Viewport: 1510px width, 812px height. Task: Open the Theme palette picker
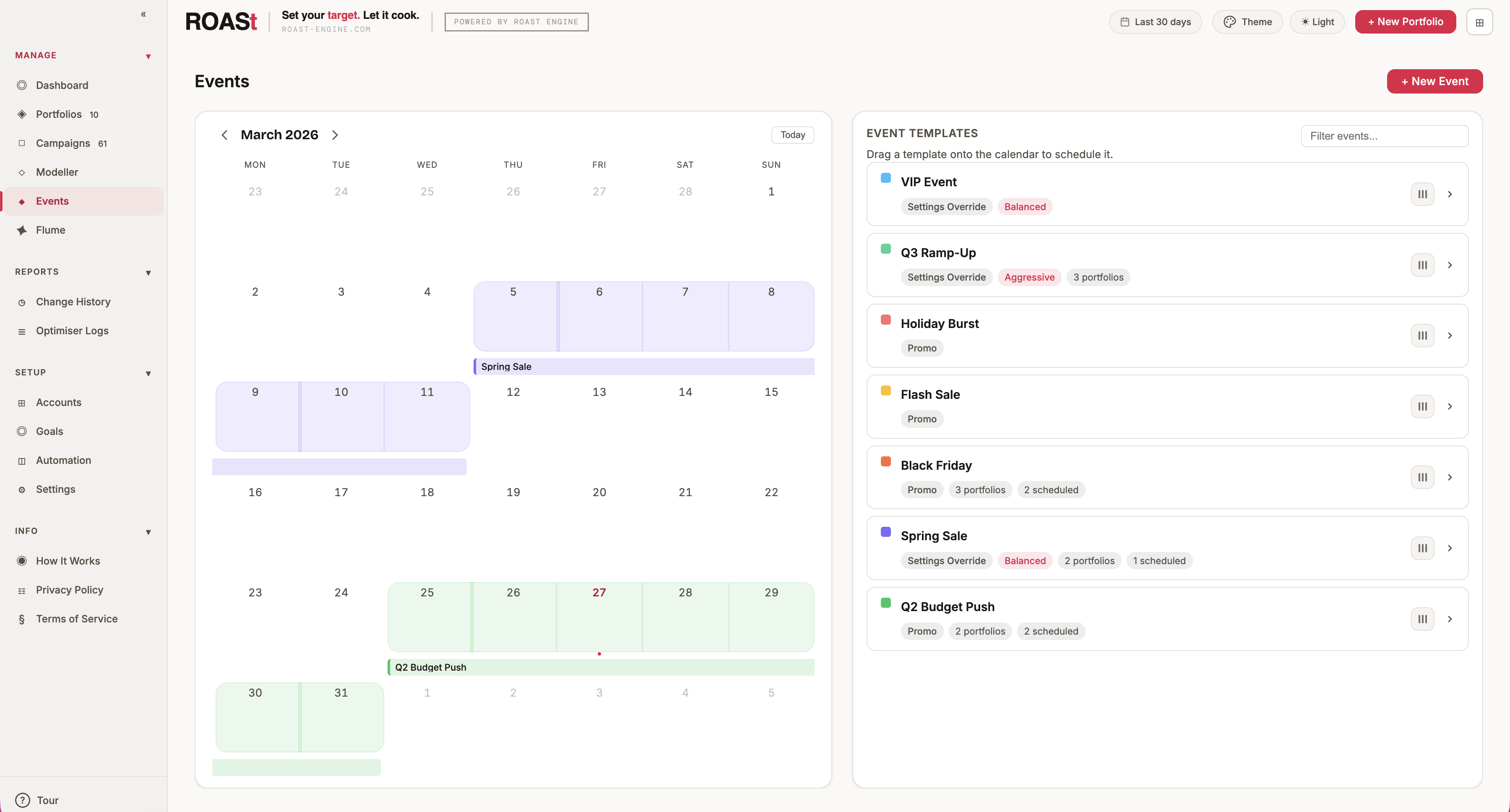coord(1247,22)
